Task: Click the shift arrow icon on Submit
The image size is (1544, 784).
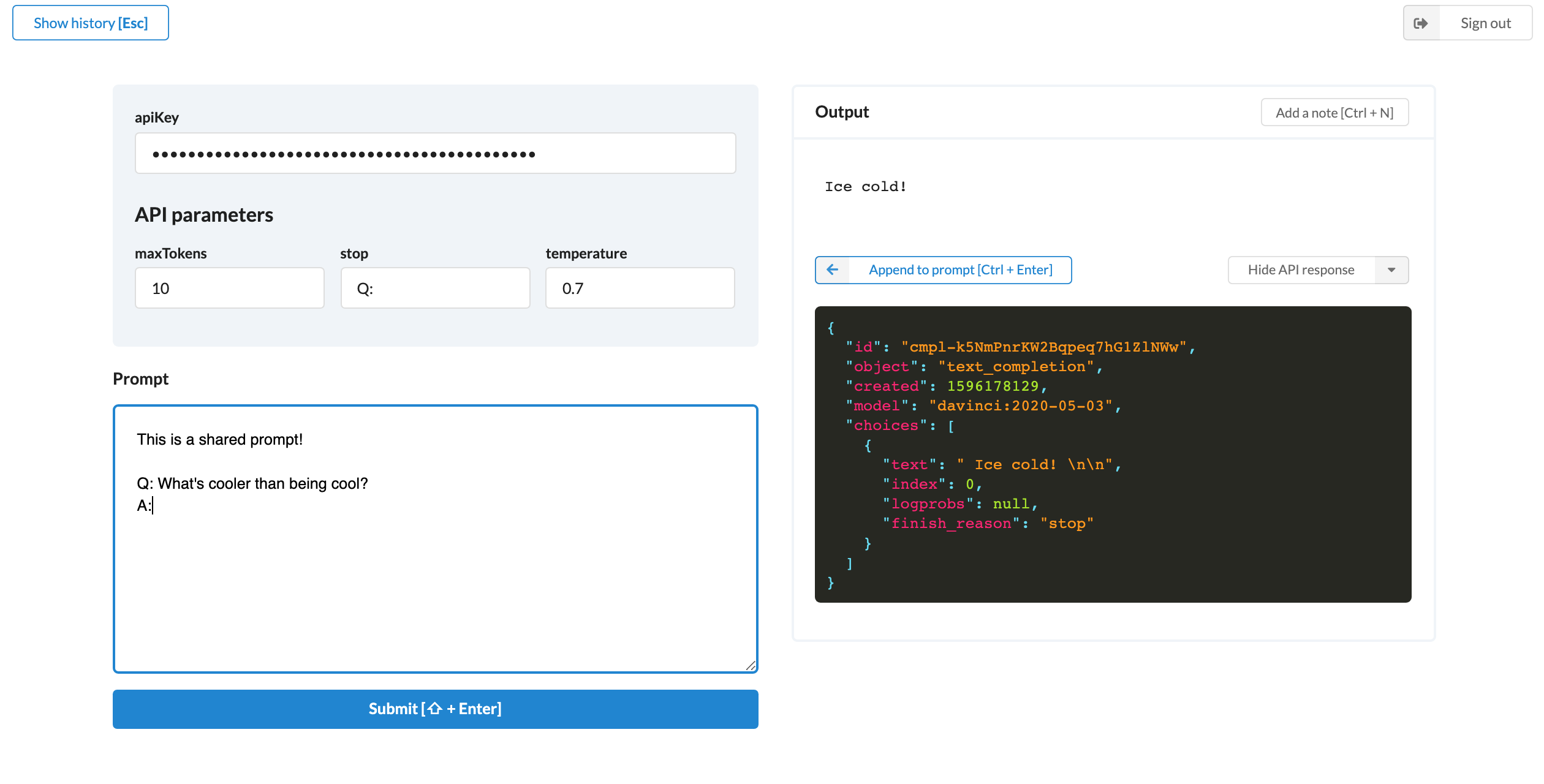Action: [x=434, y=709]
